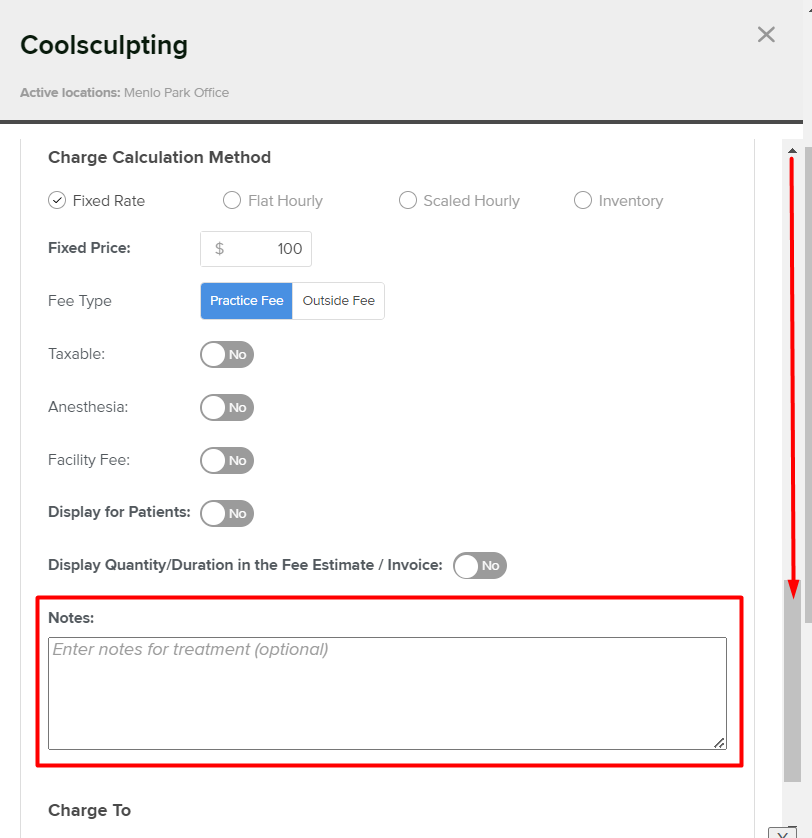Close the Coolsculpting dialog with the X
The width and height of the screenshot is (812, 838).
(x=766, y=35)
